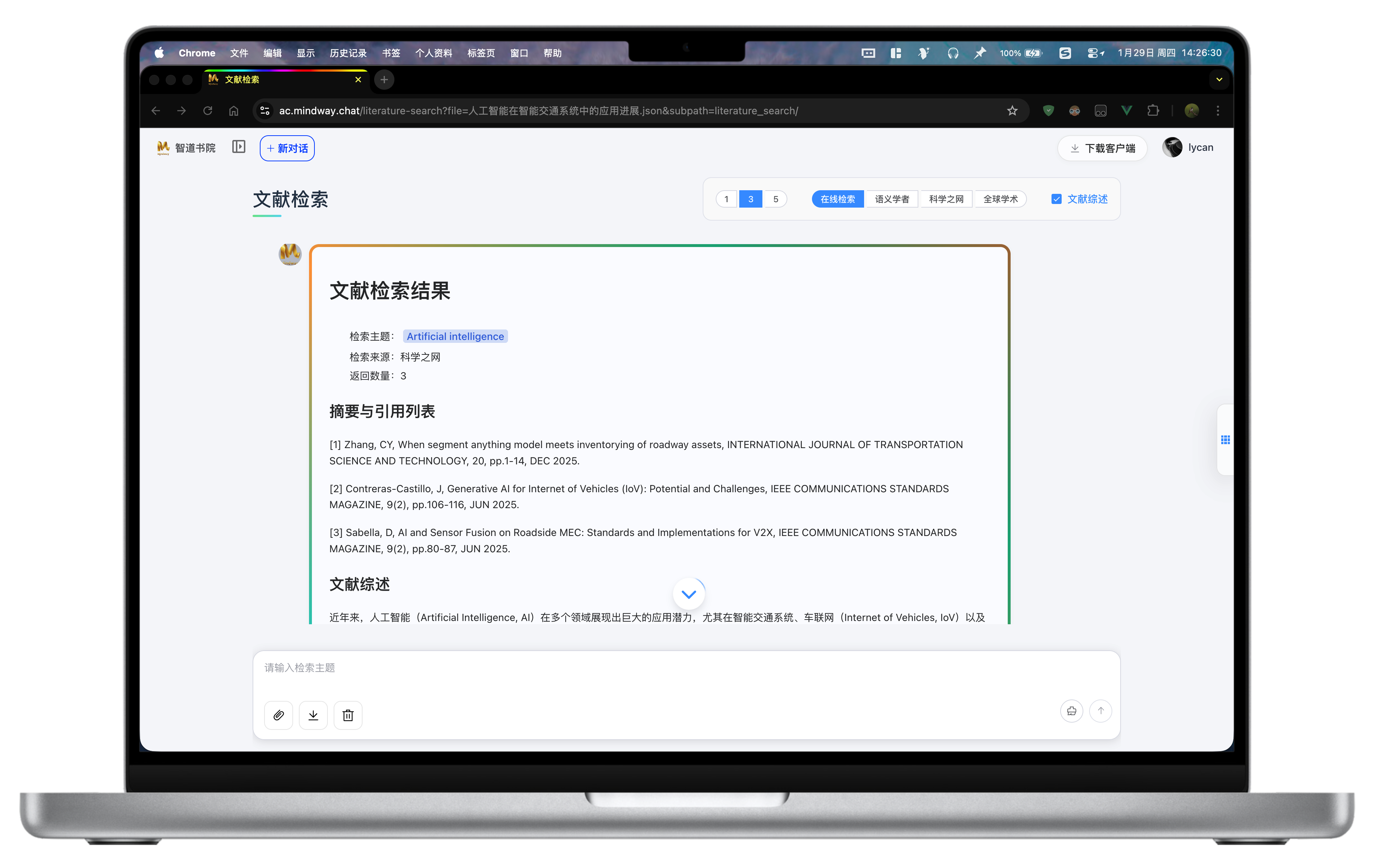Image resolution: width=1375 pixels, height=868 pixels.
Task: Select 科学之网 source
Action: pyautogui.click(x=946, y=199)
